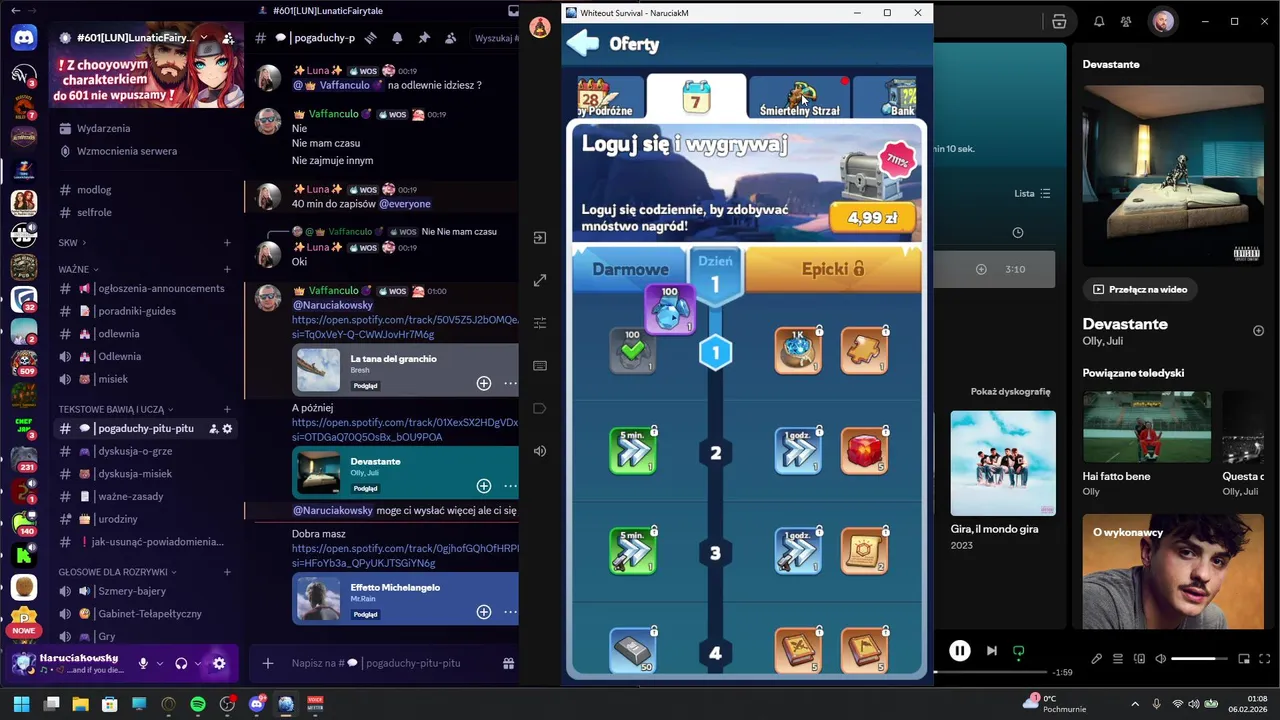Image resolution: width=1280 pixels, height=720 pixels.
Task: Open notification bell in Discord channel header
Action: click(397, 38)
